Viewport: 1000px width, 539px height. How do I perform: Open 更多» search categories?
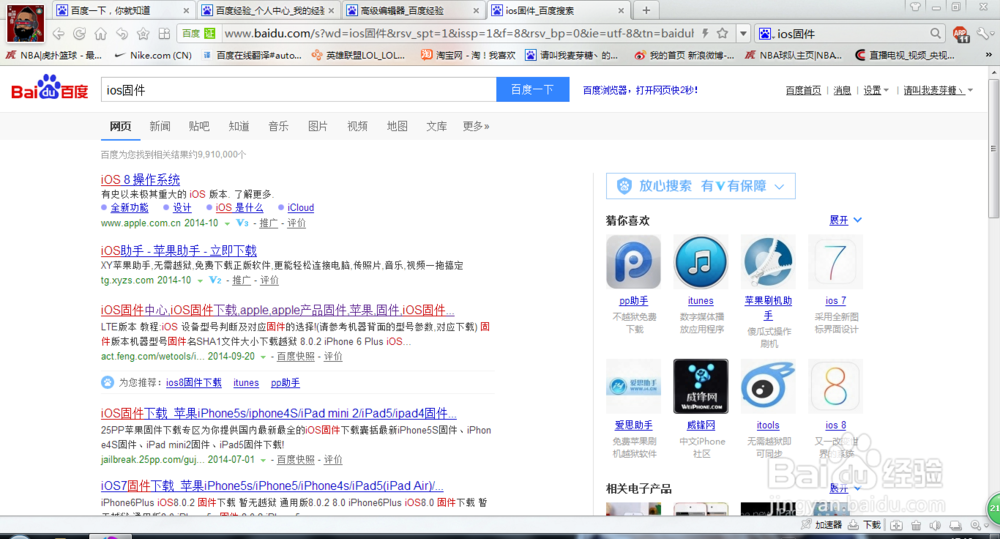click(x=476, y=126)
